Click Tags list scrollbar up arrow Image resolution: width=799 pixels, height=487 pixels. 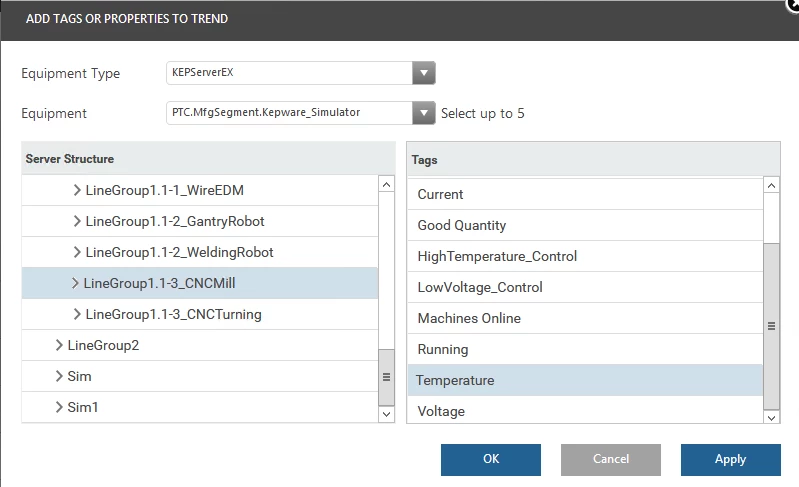(x=771, y=185)
